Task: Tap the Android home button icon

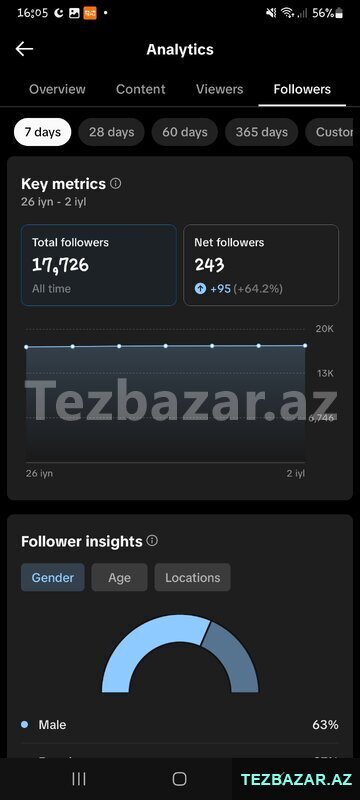Action: point(179,779)
